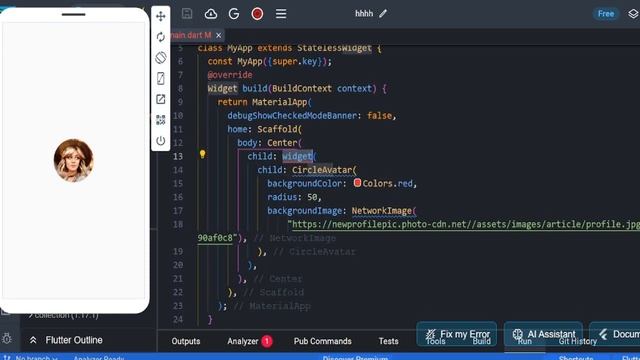Show the QR code for preview
Viewport: 640px width, 360px height.
tap(160, 120)
